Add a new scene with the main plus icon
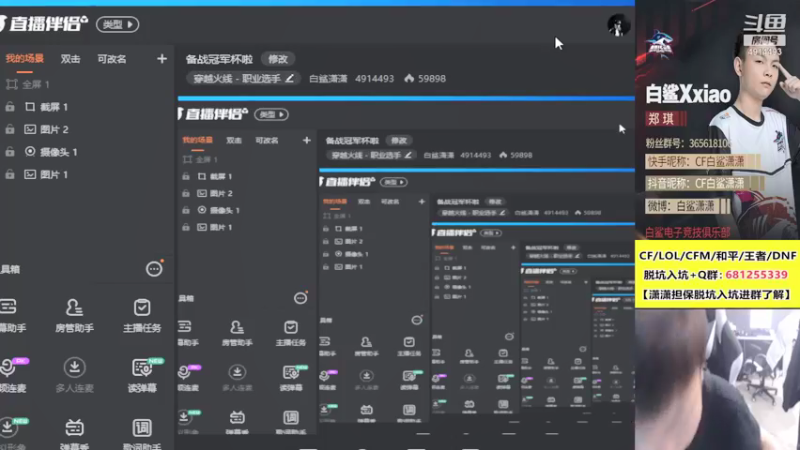The image size is (800, 450). (162, 59)
